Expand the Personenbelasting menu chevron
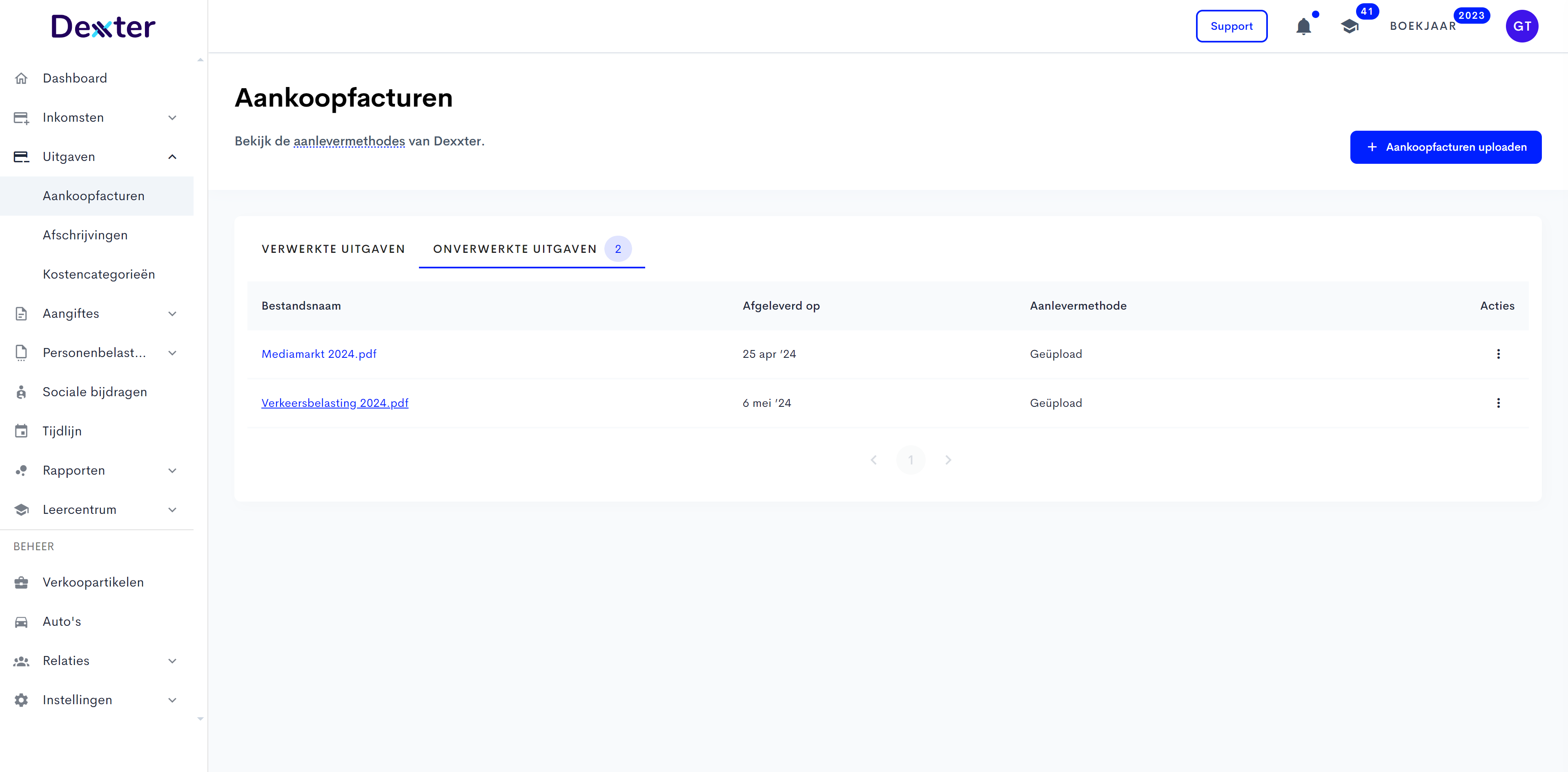 (x=172, y=353)
